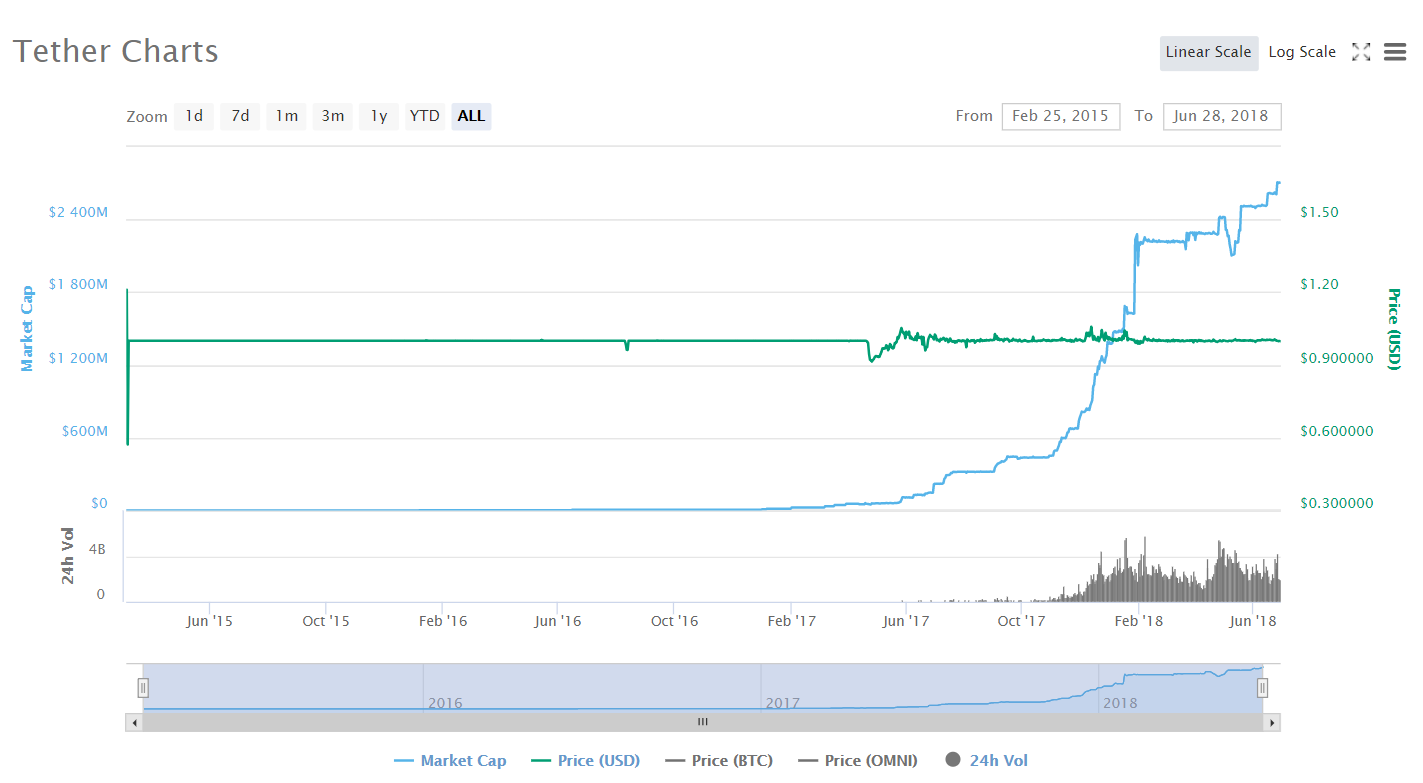Click the $0.600000 price axis label
The height and width of the screenshot is (783, 1423).
tap(1336, 431)
